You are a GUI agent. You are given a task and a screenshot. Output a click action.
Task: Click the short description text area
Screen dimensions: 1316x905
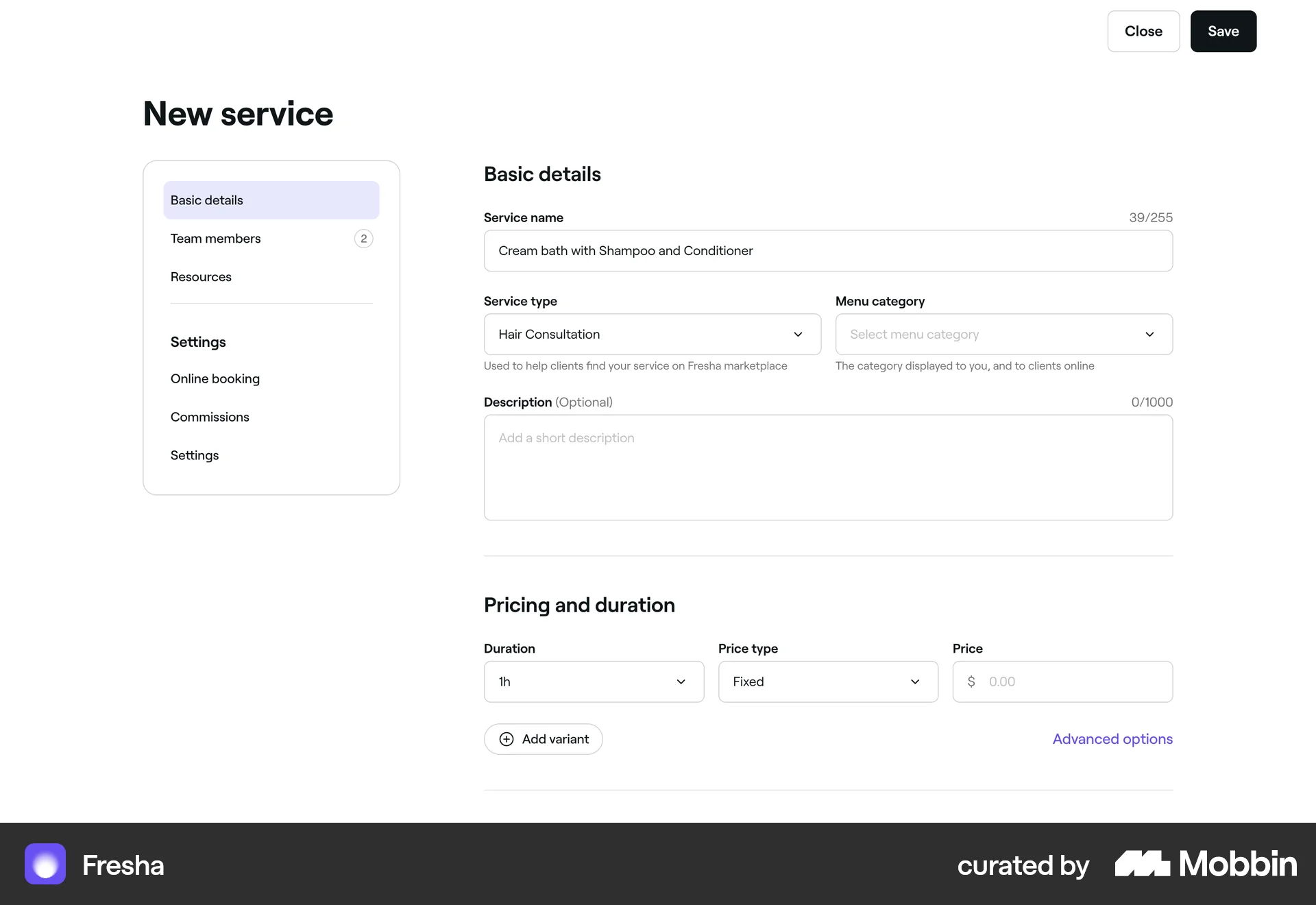point(827,468)
